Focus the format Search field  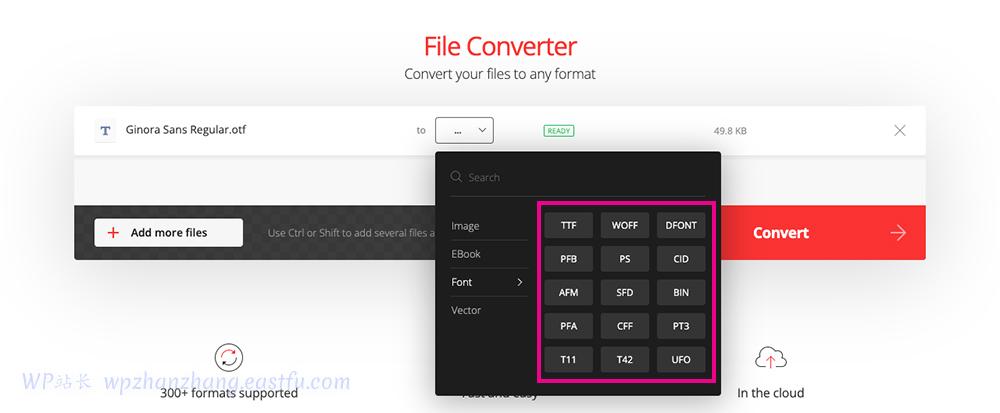pos(577,177)
